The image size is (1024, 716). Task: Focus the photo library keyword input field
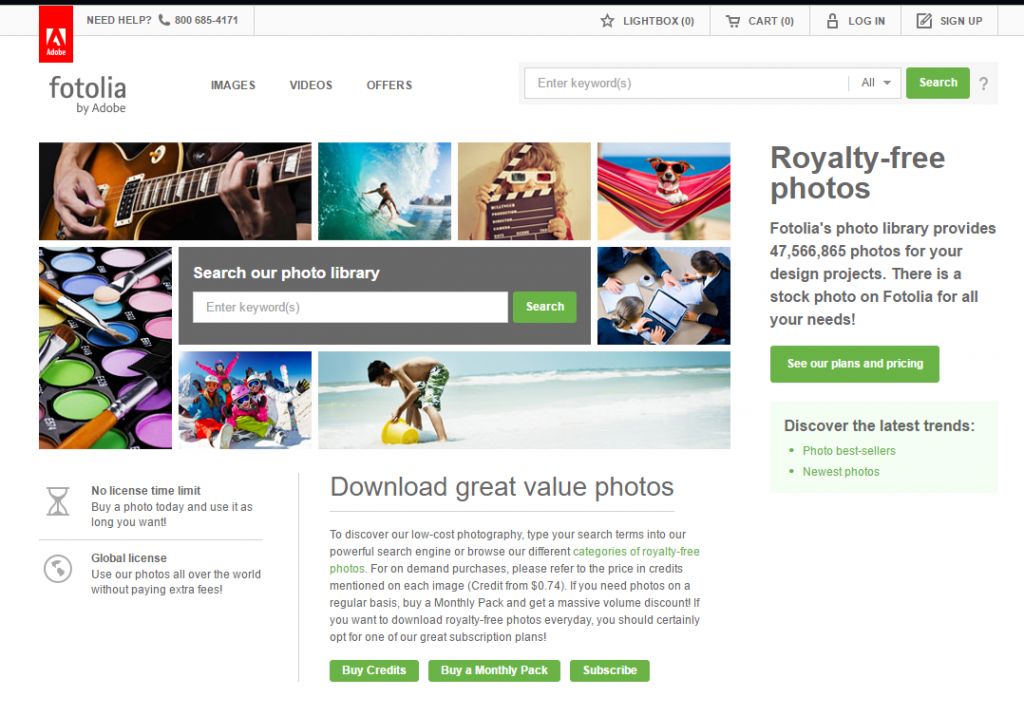[x=350, y=307]
